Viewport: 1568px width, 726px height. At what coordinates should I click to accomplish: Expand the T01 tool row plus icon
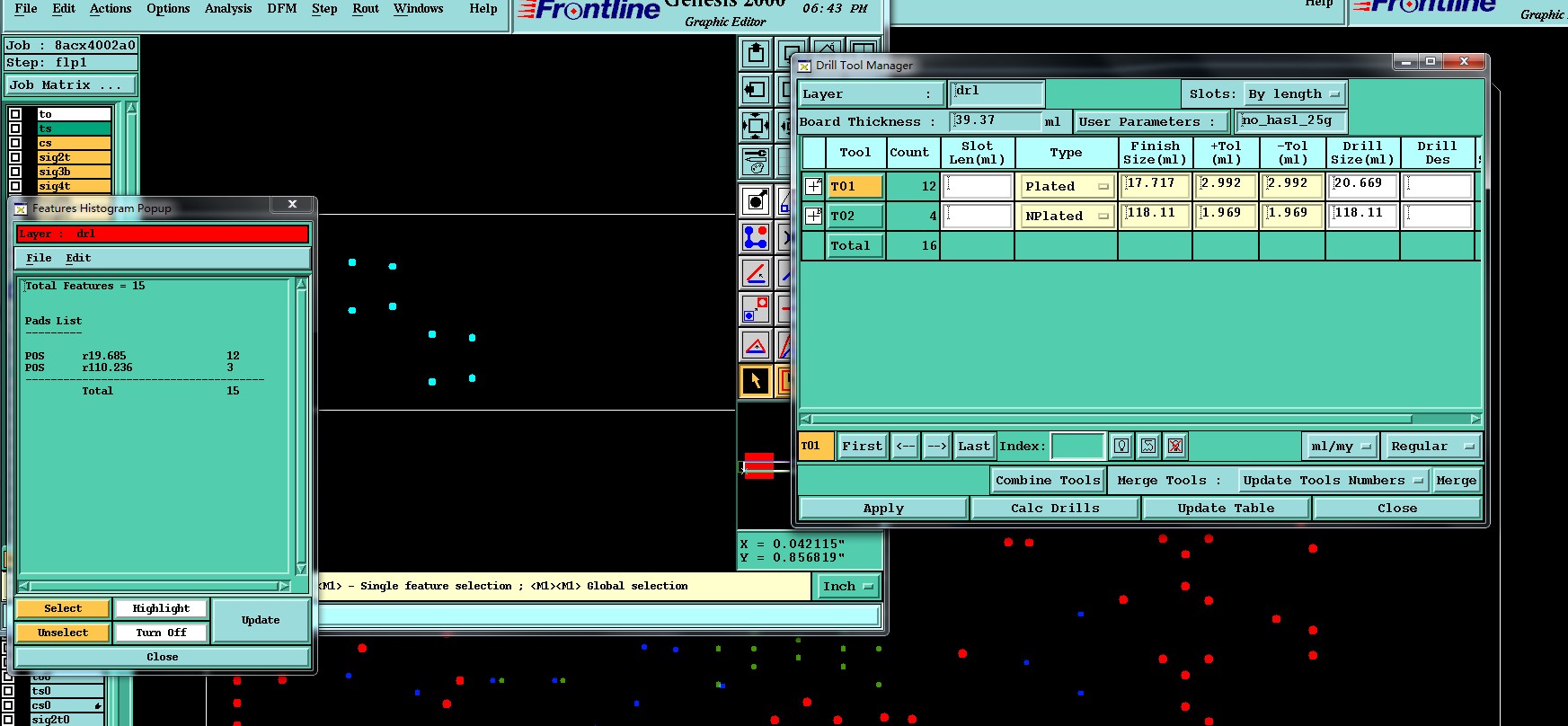click(813, 186)
